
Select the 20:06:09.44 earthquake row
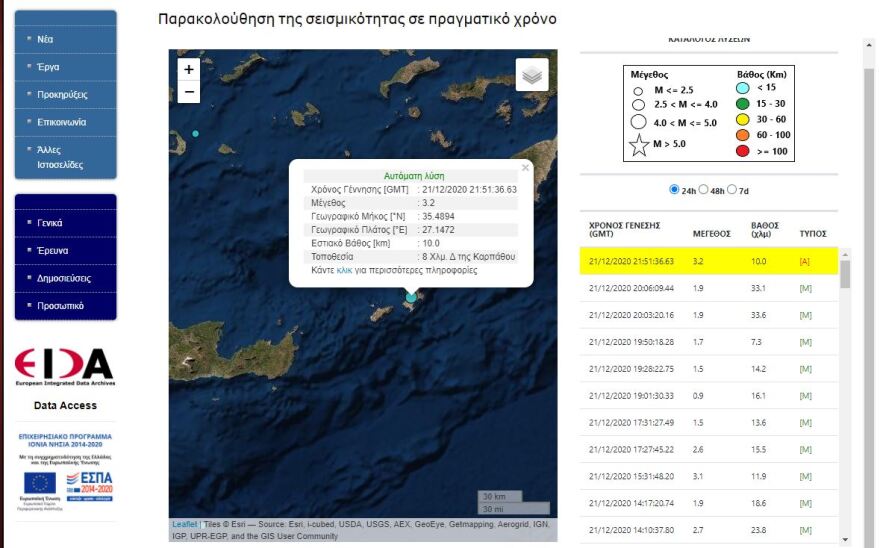tap(708, 288)
